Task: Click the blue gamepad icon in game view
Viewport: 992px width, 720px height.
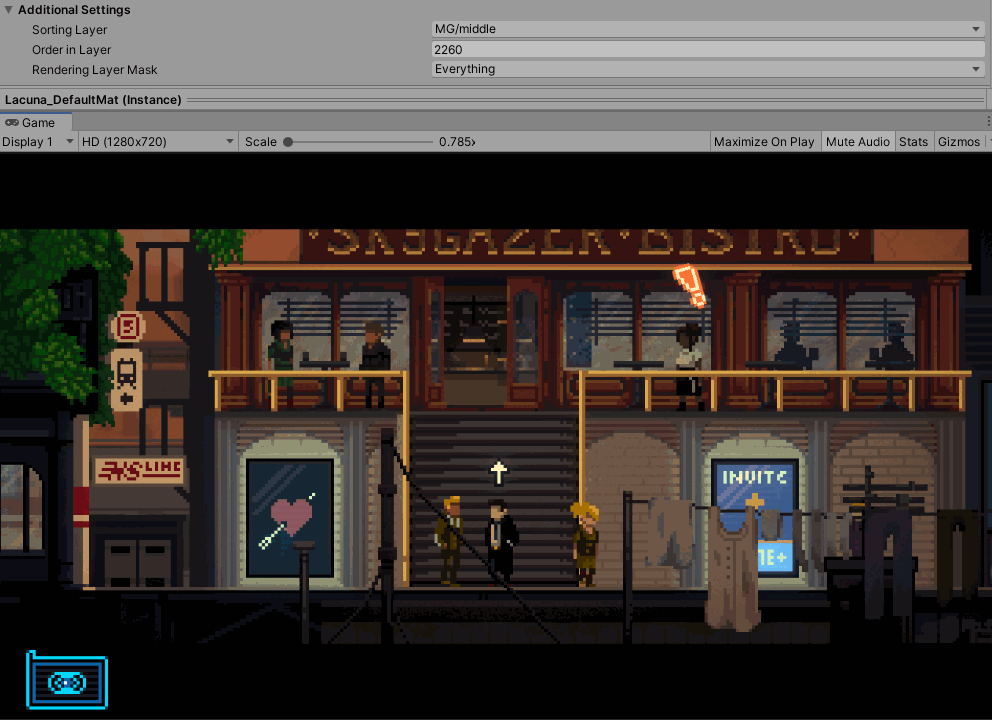Action: (66, 681)
